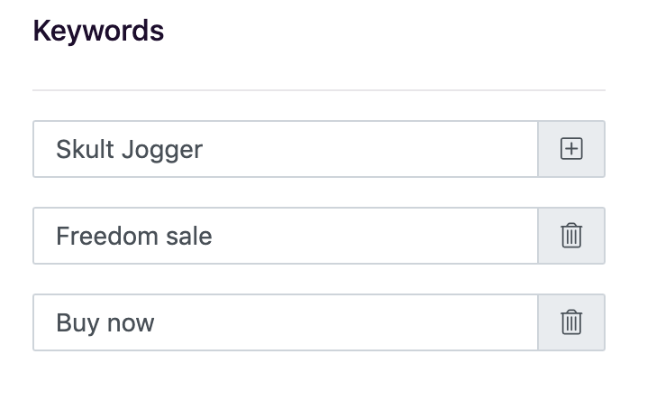Click the plus icon beside Skult Jogger
Image resolution: width=648 pixels, height=419 pixels.
click(571, 149)
